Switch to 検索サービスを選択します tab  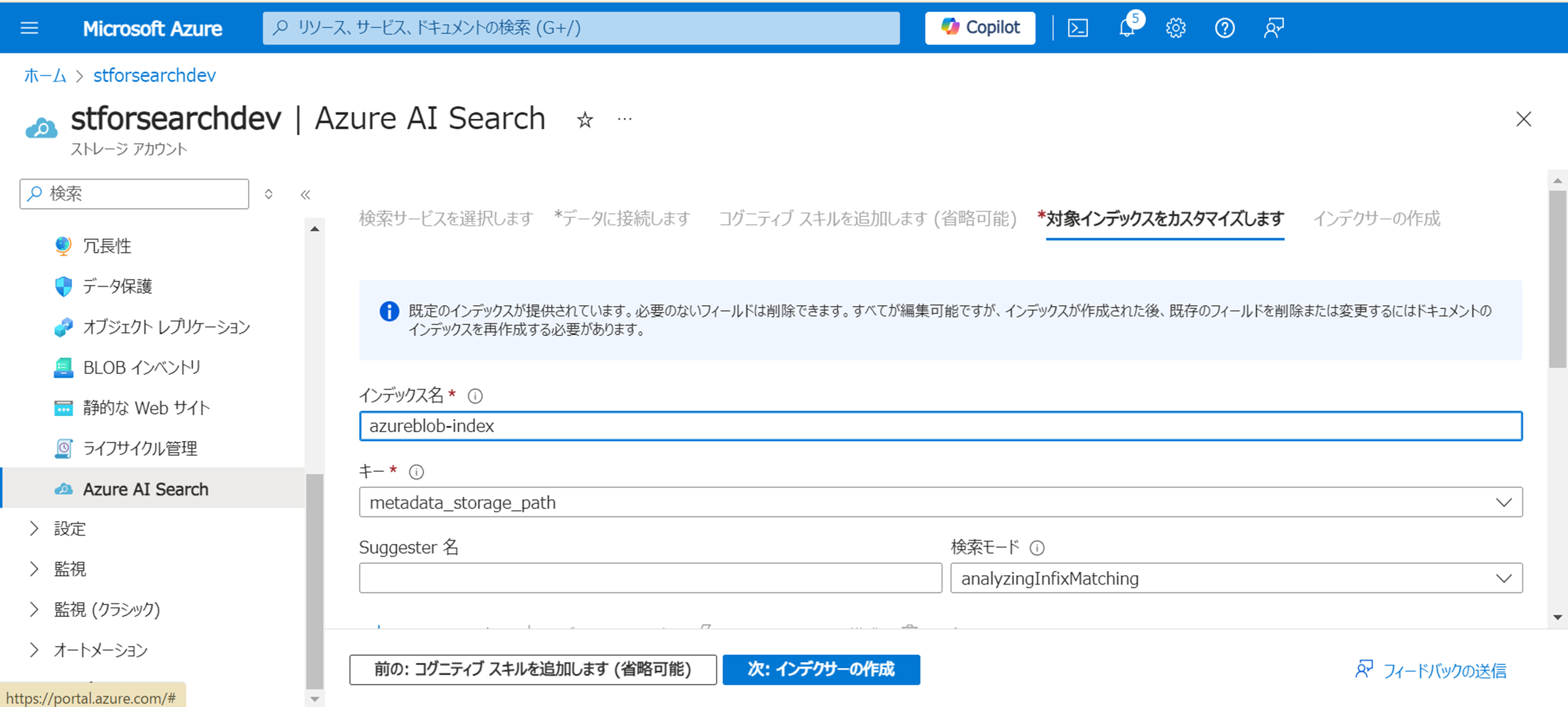[446, 218]
